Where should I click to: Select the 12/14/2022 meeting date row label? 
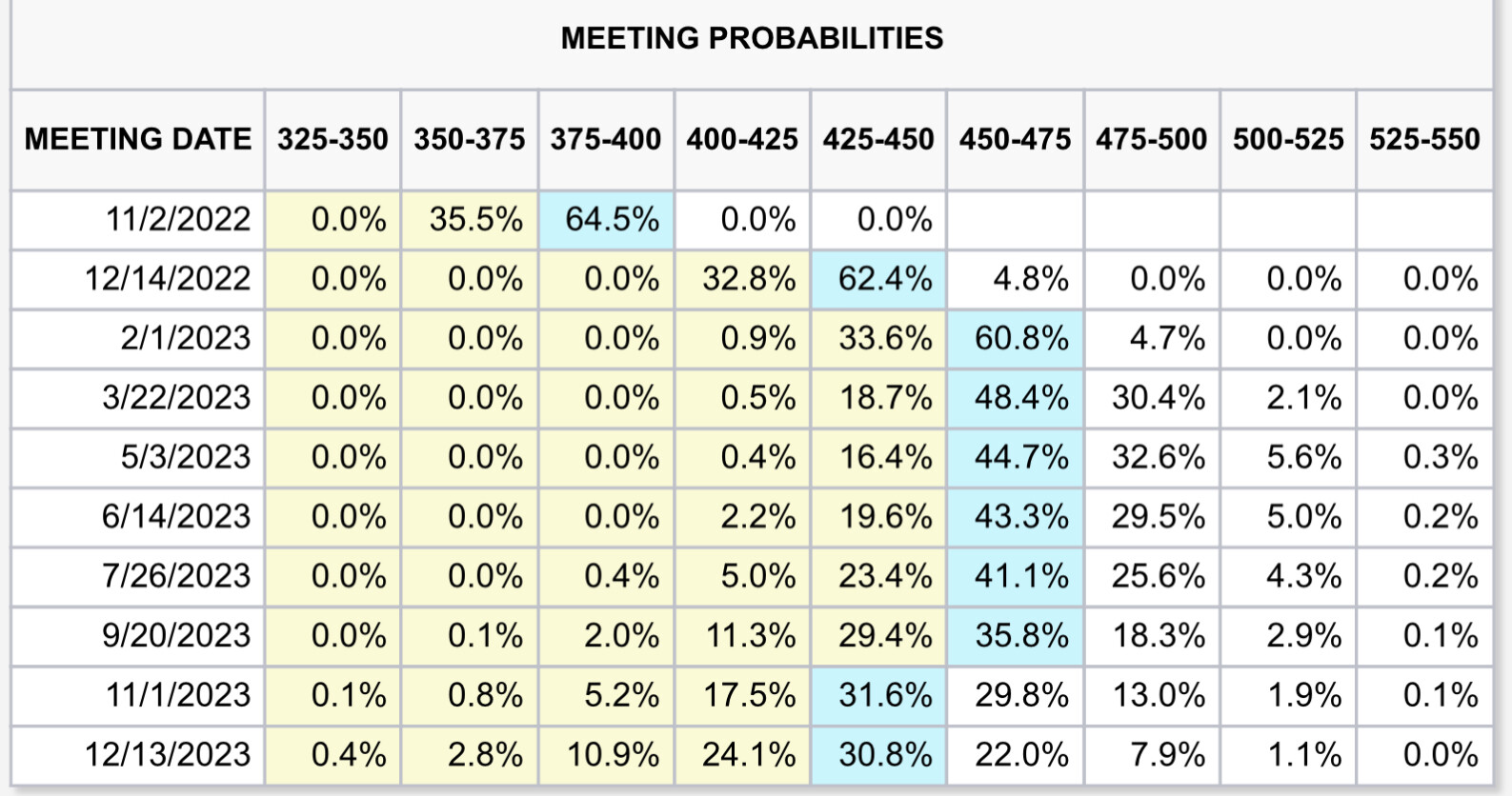click(168, 279)
